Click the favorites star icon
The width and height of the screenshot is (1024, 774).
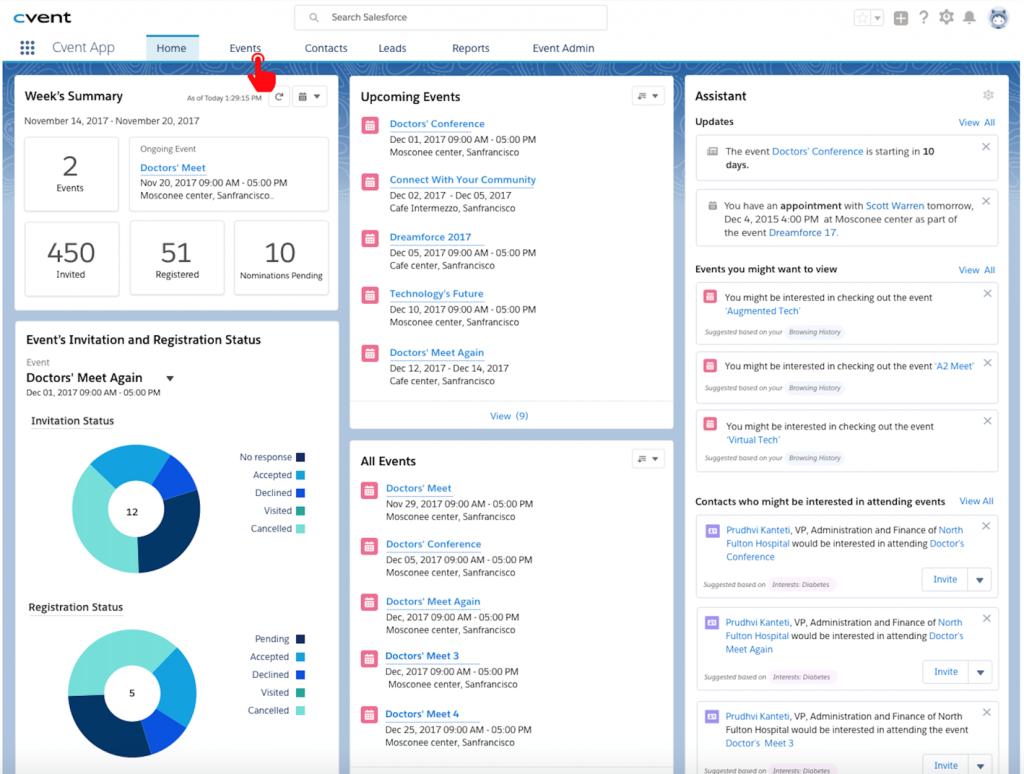pos(863,18)
